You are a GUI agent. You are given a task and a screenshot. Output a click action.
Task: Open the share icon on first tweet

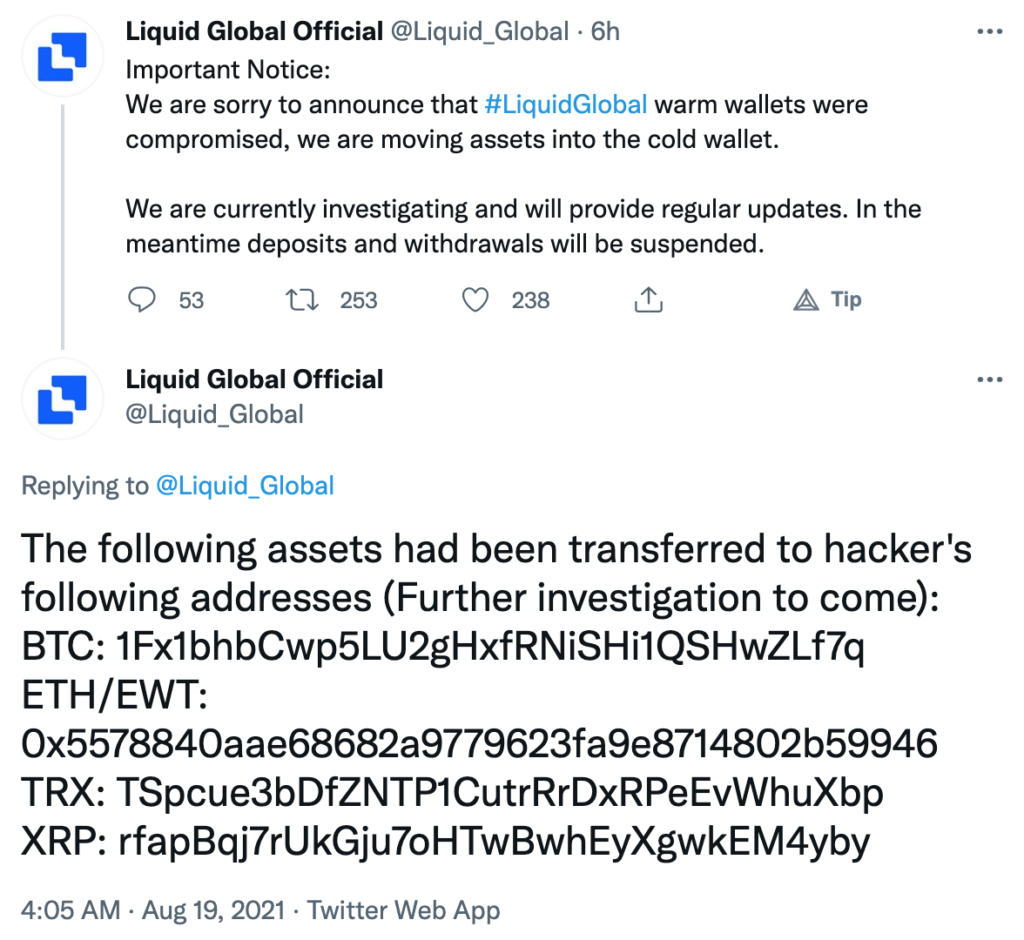click(648, 299)
